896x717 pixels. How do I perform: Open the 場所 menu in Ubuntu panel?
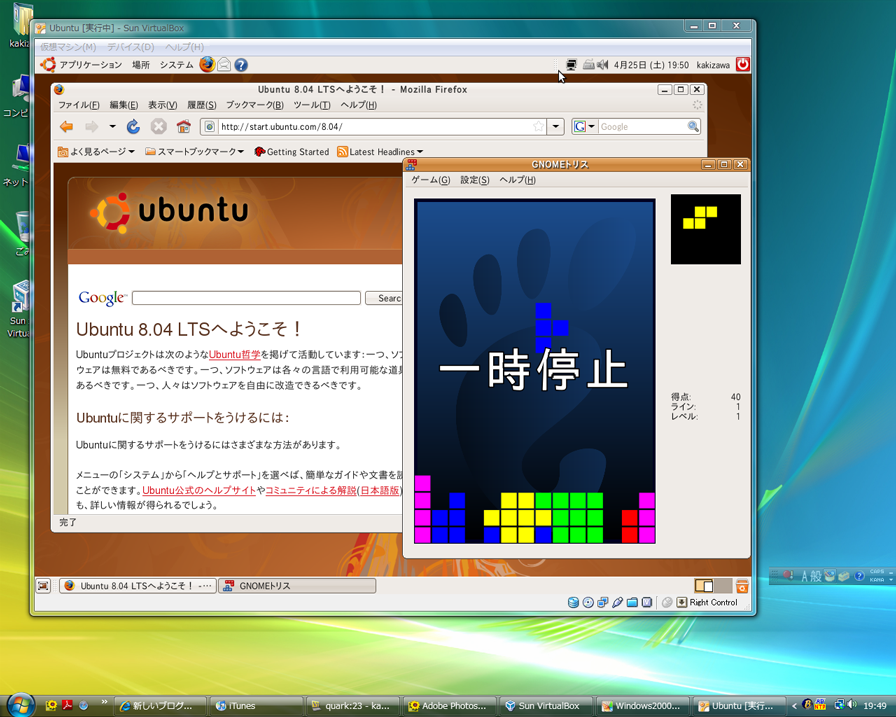pyautogui.click(x=141, y=65)
